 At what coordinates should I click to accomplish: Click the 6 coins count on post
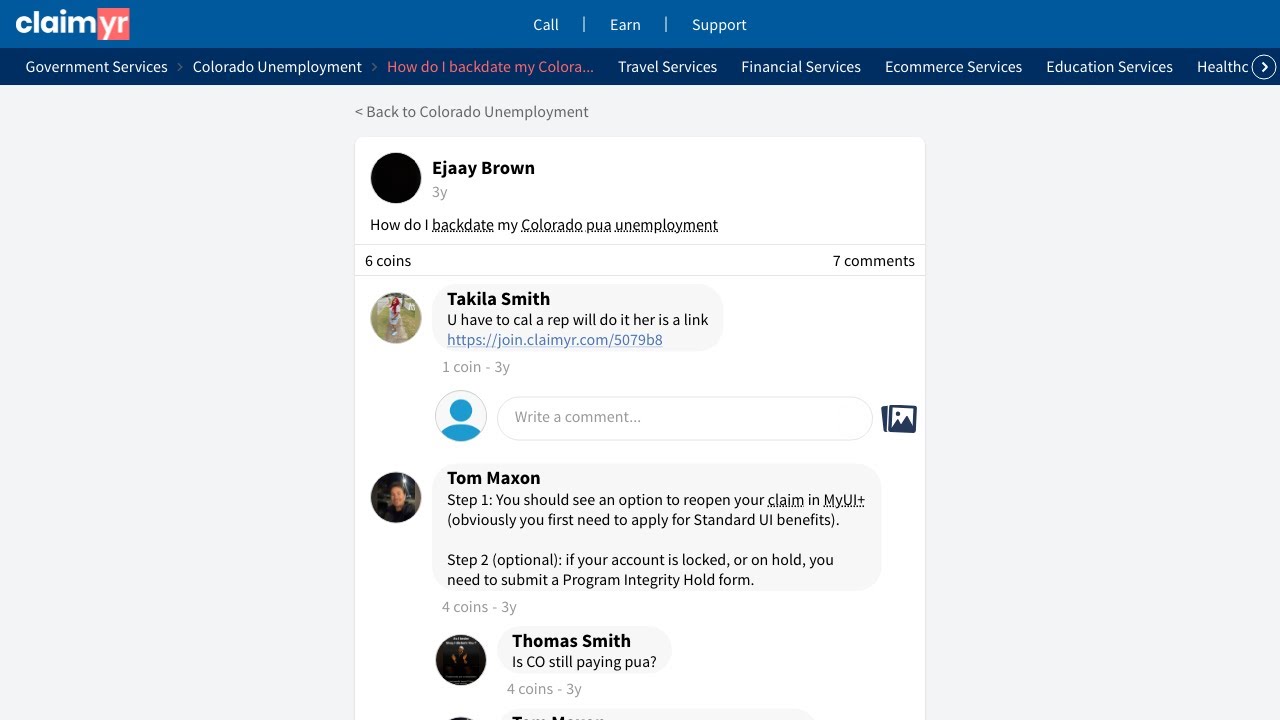point(388,261)
